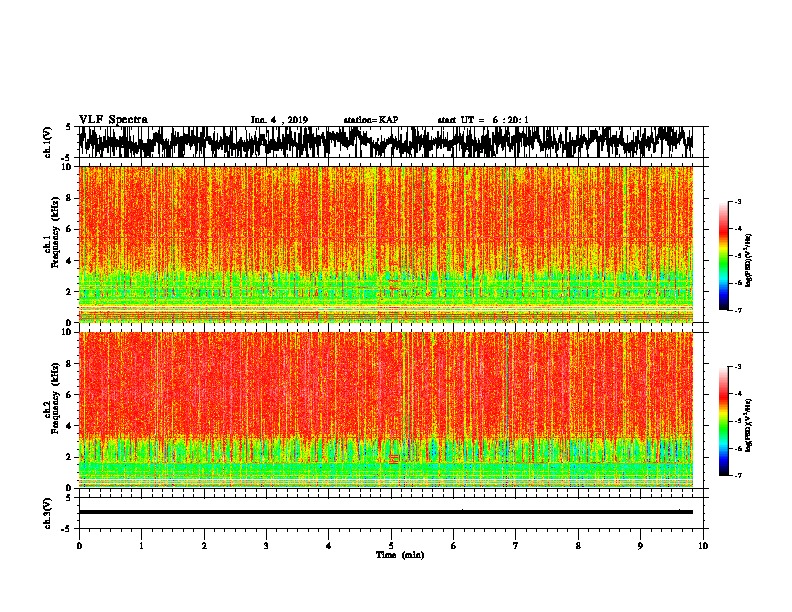Click the "ch.3(V)" axis label
This screenshot has width=792, height=612.
coord(47,513)
